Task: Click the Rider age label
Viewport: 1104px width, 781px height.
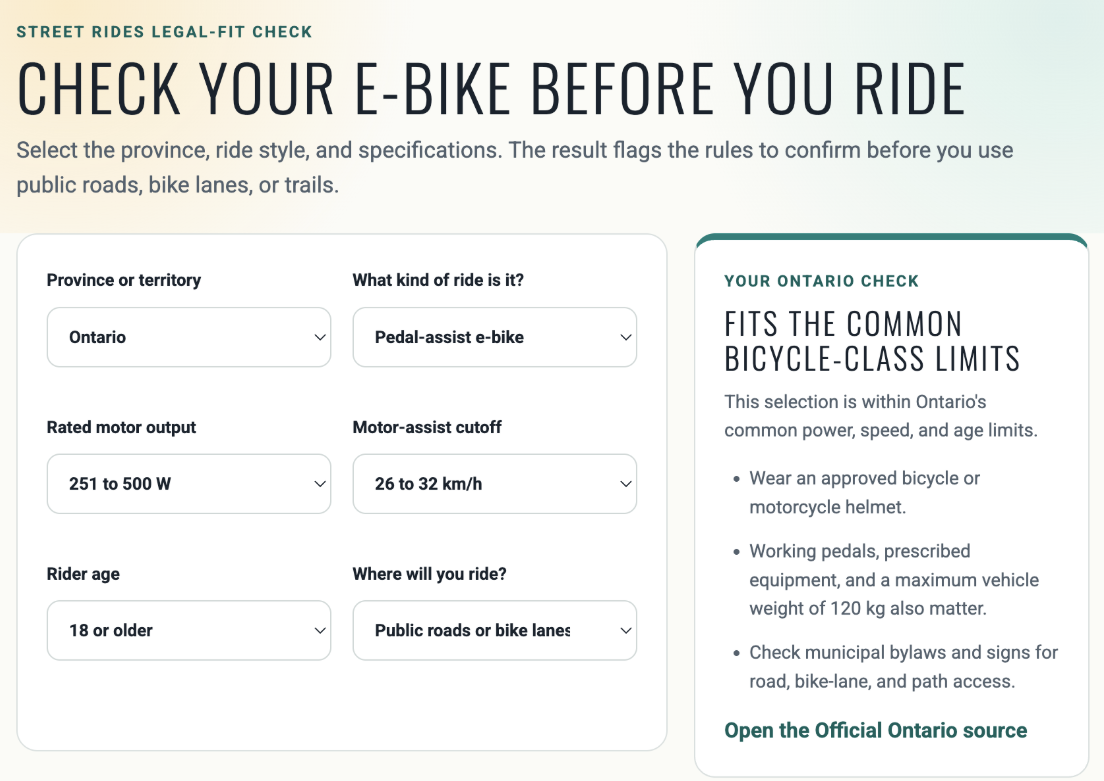Action: (83, 574)
